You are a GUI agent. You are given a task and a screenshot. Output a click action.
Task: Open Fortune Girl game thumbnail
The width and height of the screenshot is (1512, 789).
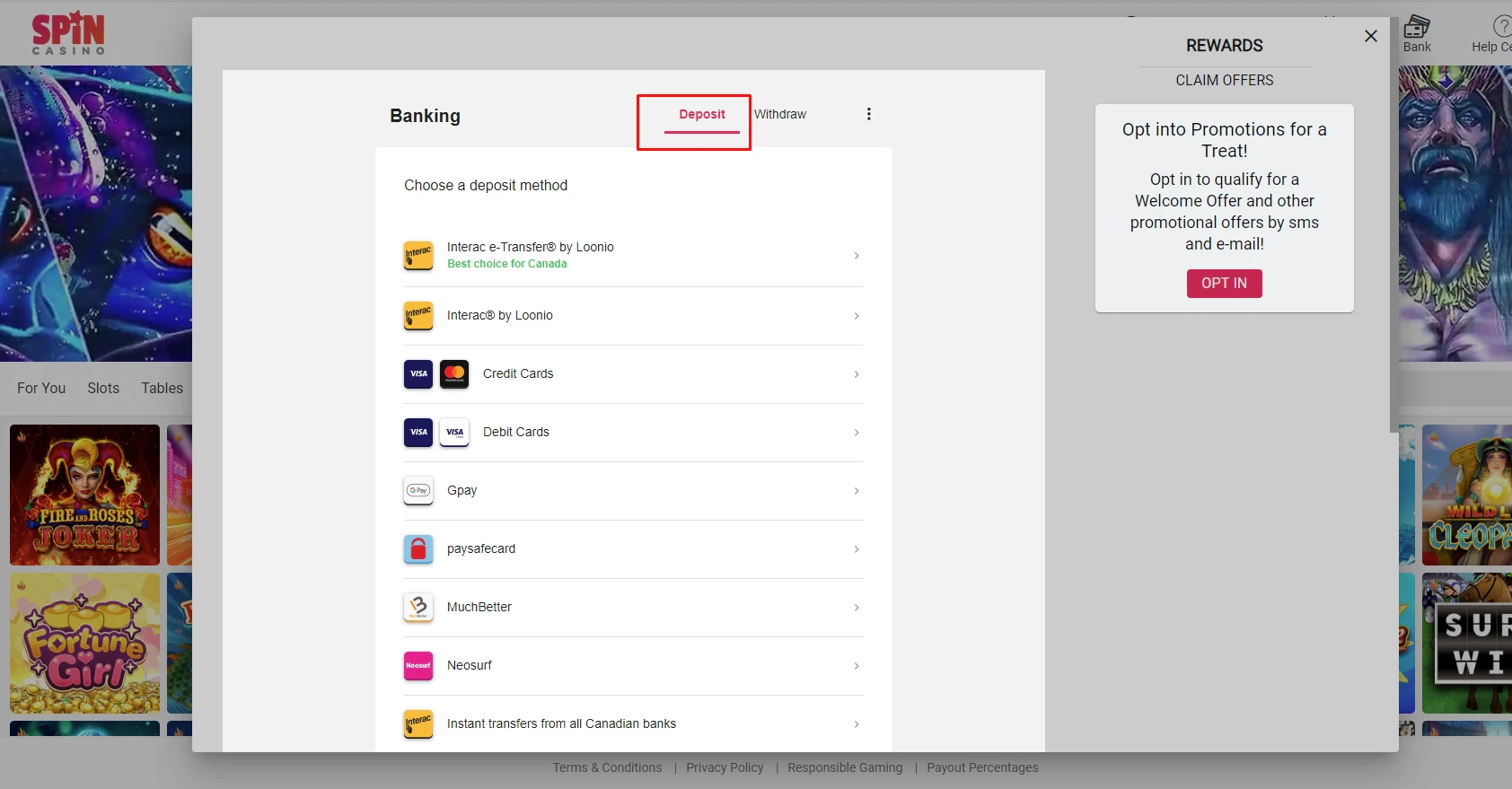click(84, 644)
